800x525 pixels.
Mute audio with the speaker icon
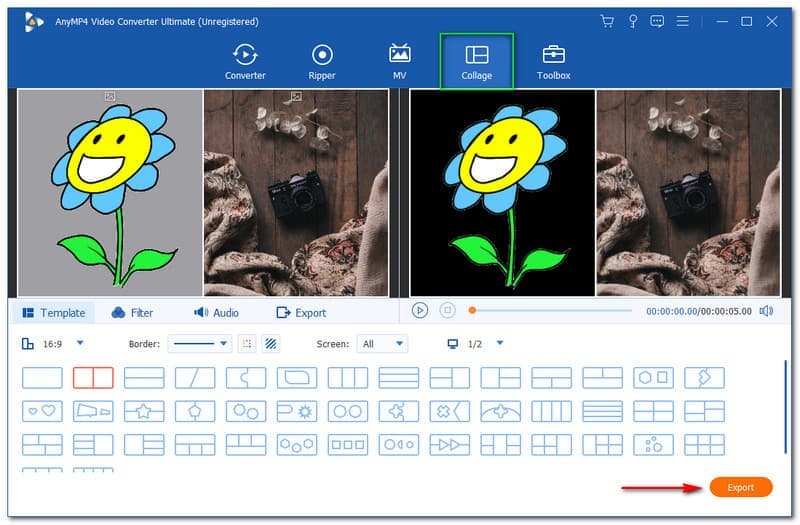click(x=766, y=311)
